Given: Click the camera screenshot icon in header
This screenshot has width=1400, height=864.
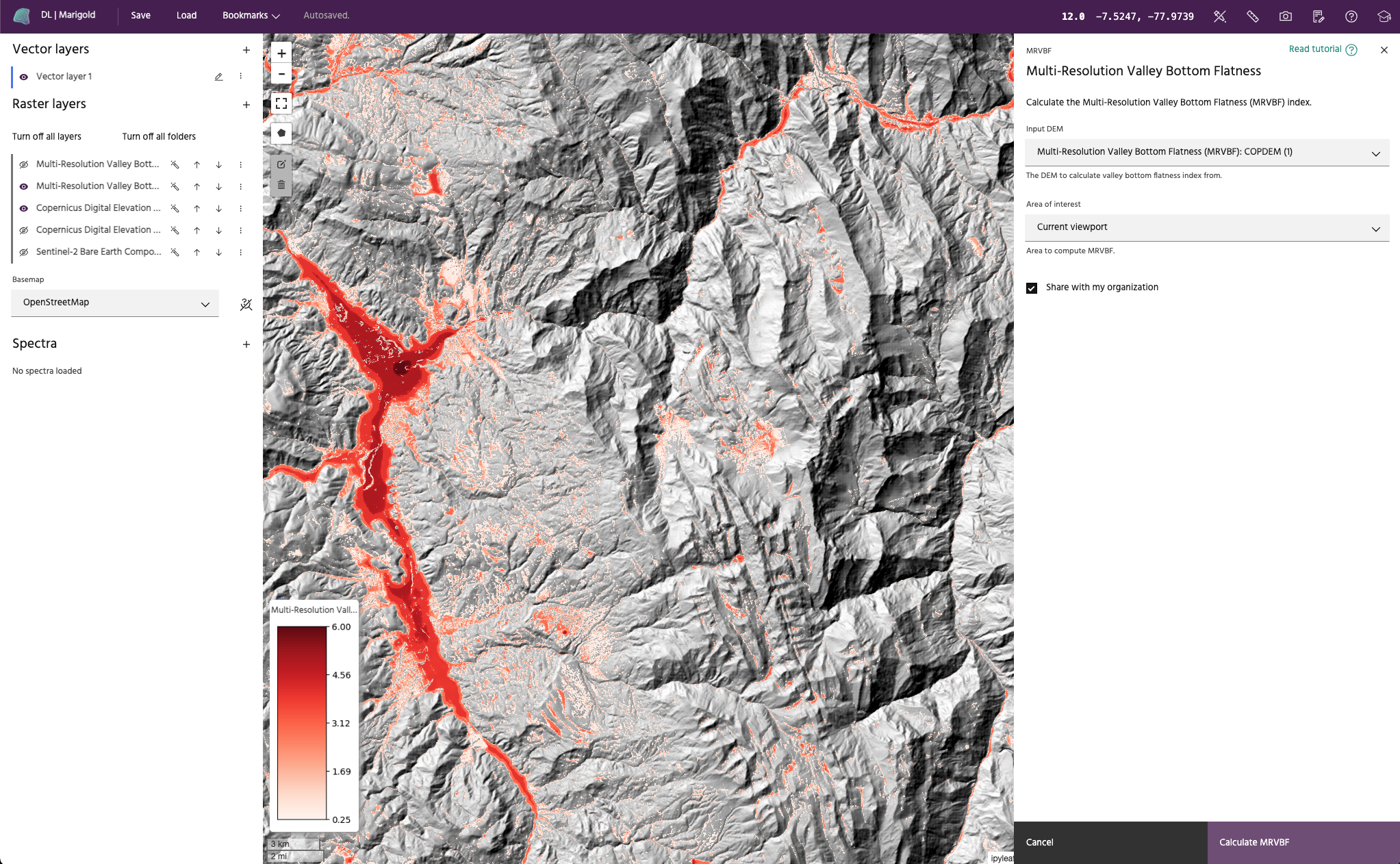Looking at the screenshot, I should 1286,16.
